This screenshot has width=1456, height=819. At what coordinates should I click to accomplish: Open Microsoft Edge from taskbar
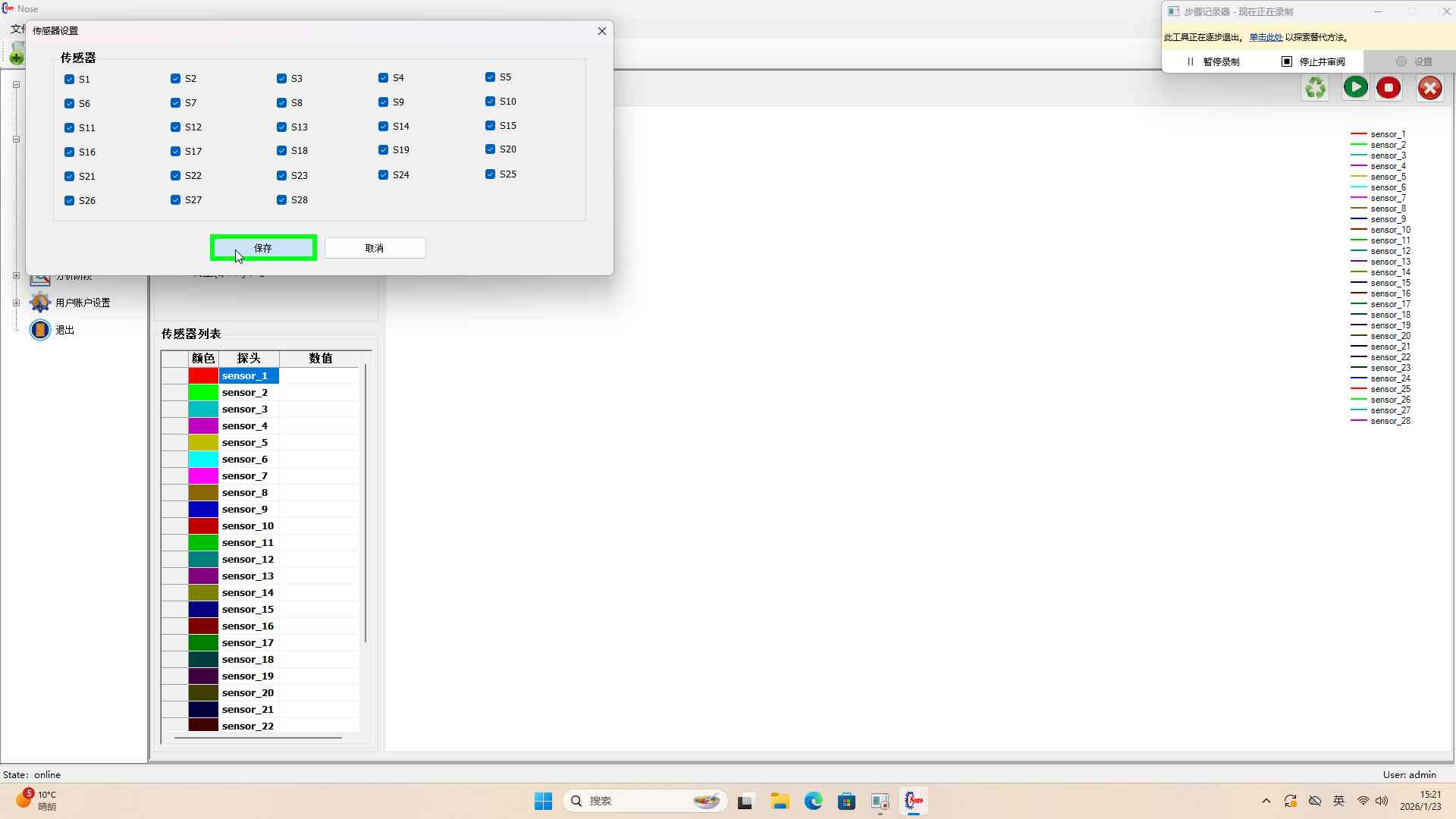click(x=813, y=801)
